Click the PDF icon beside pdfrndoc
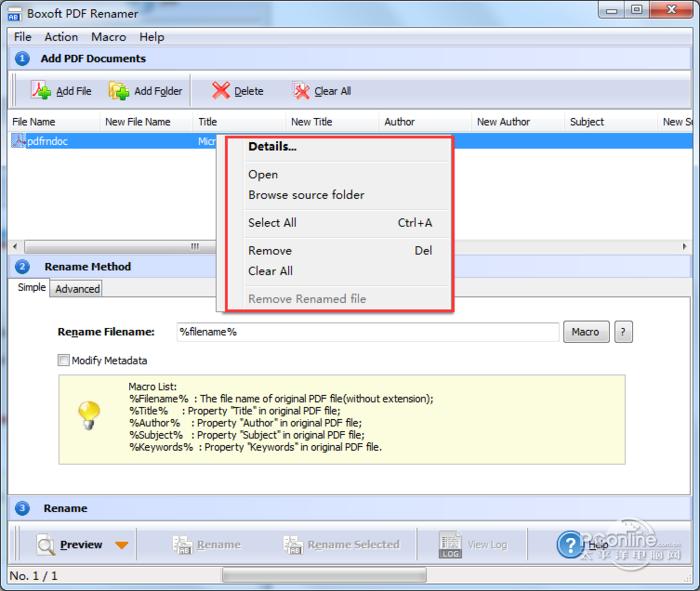The height and width of the screenshot is (591, 700). coord(19,141)
